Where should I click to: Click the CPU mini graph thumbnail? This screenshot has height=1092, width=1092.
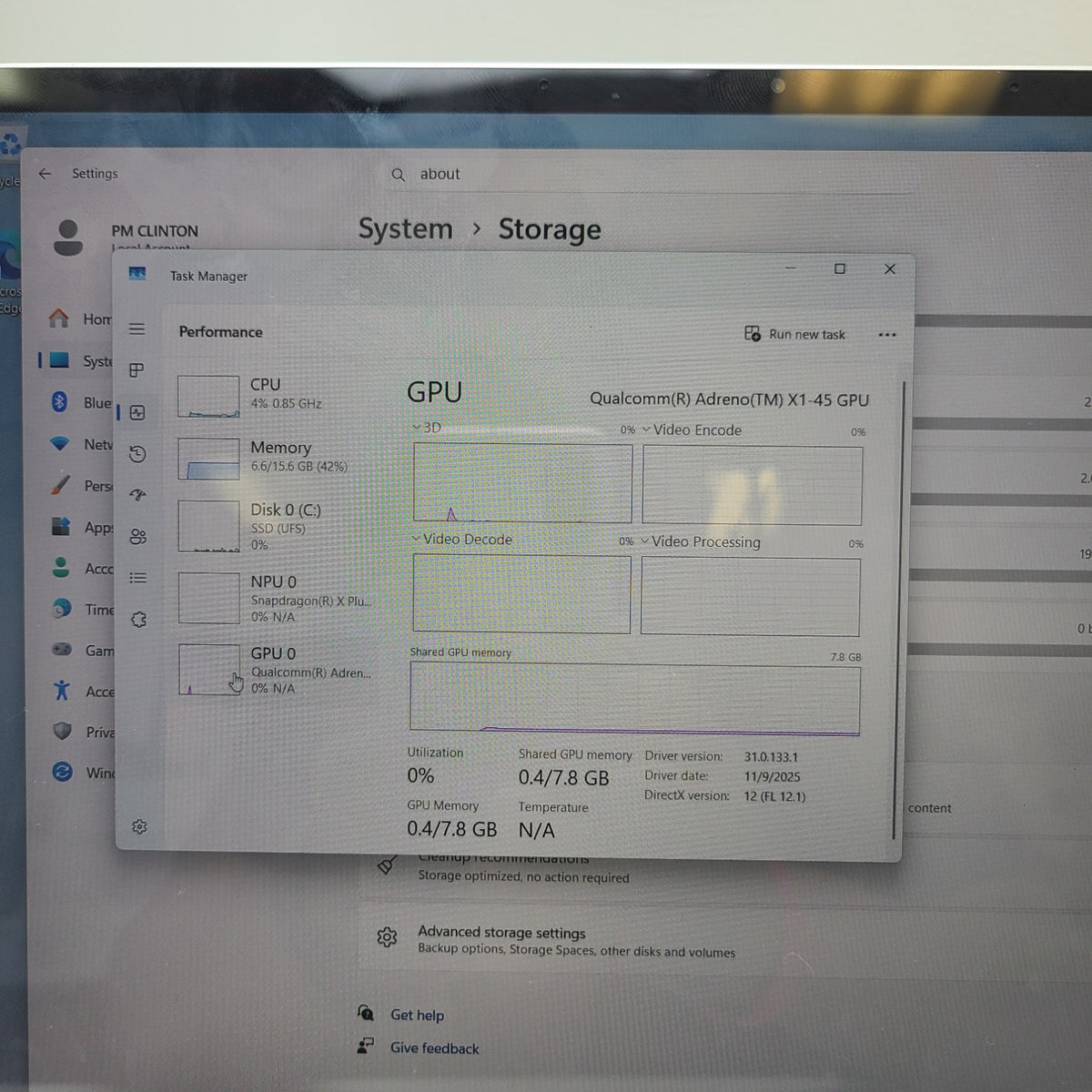[208, 396]
